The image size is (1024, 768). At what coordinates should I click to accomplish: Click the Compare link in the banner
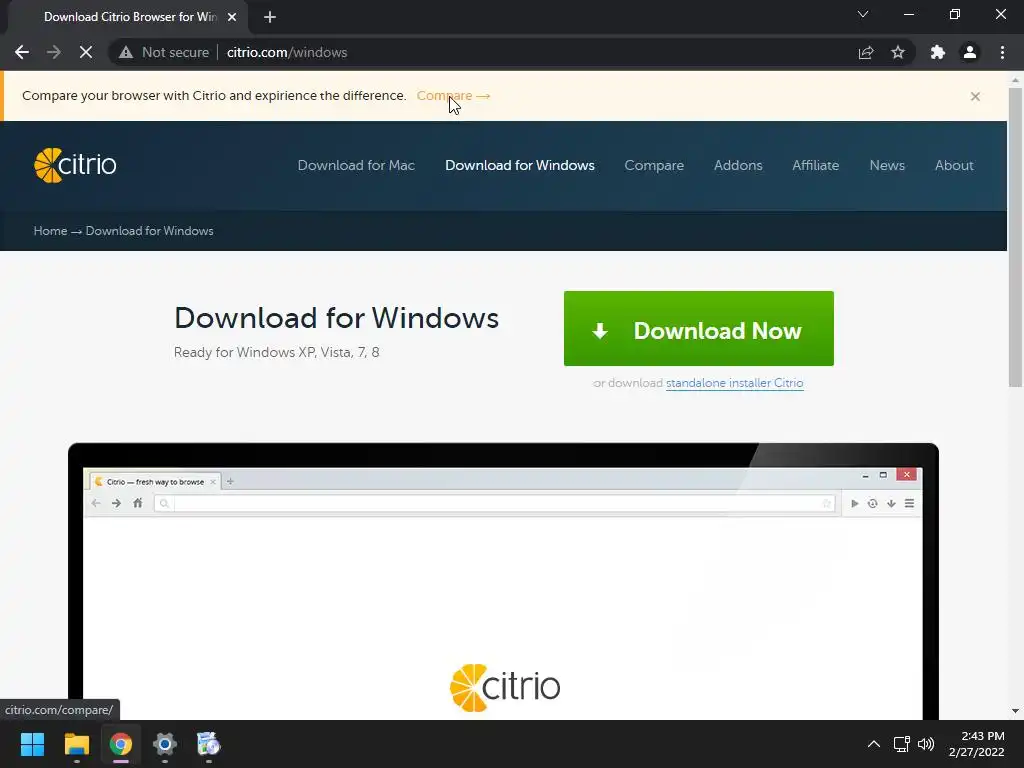[453, 95]
